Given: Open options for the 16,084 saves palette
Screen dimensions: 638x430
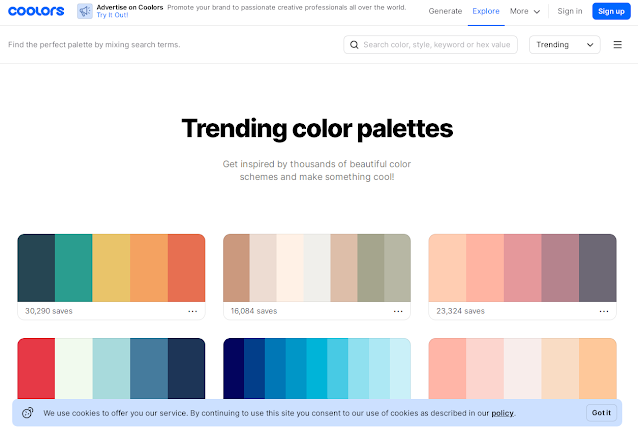Looking at the screenshot, I should point(397,311).
